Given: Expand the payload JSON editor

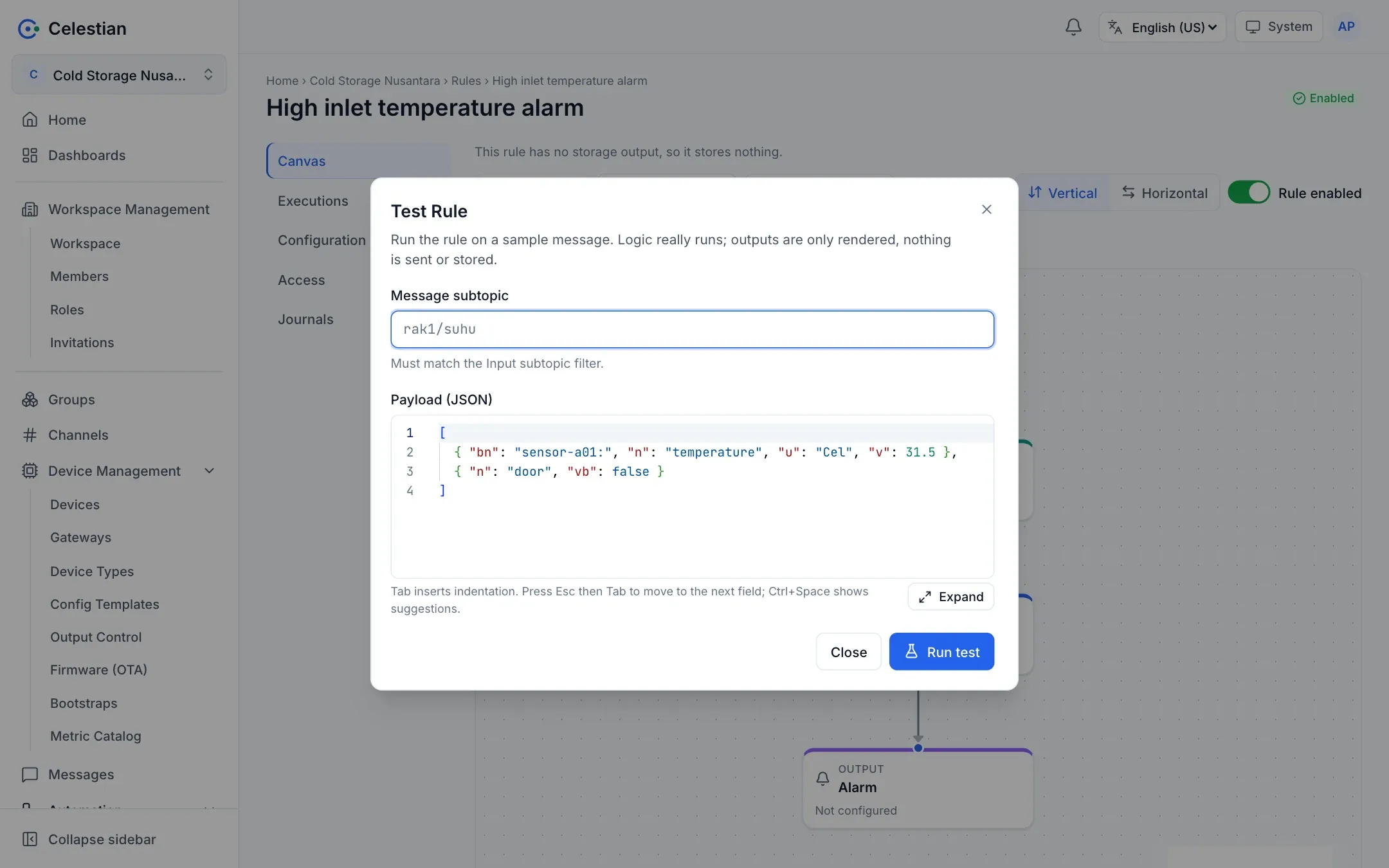Looking at the screenshot, I should 950,597.
